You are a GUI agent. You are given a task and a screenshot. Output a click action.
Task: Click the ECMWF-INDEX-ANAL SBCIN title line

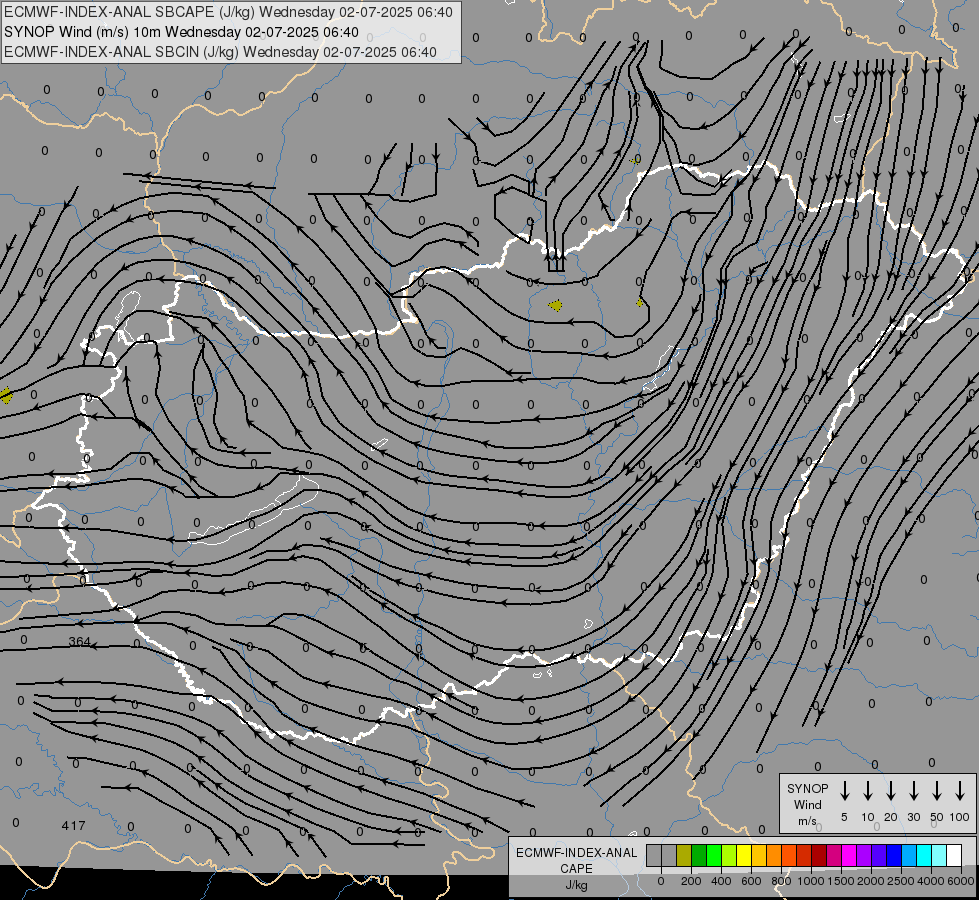pyautogui.click(x=220, y=52)
